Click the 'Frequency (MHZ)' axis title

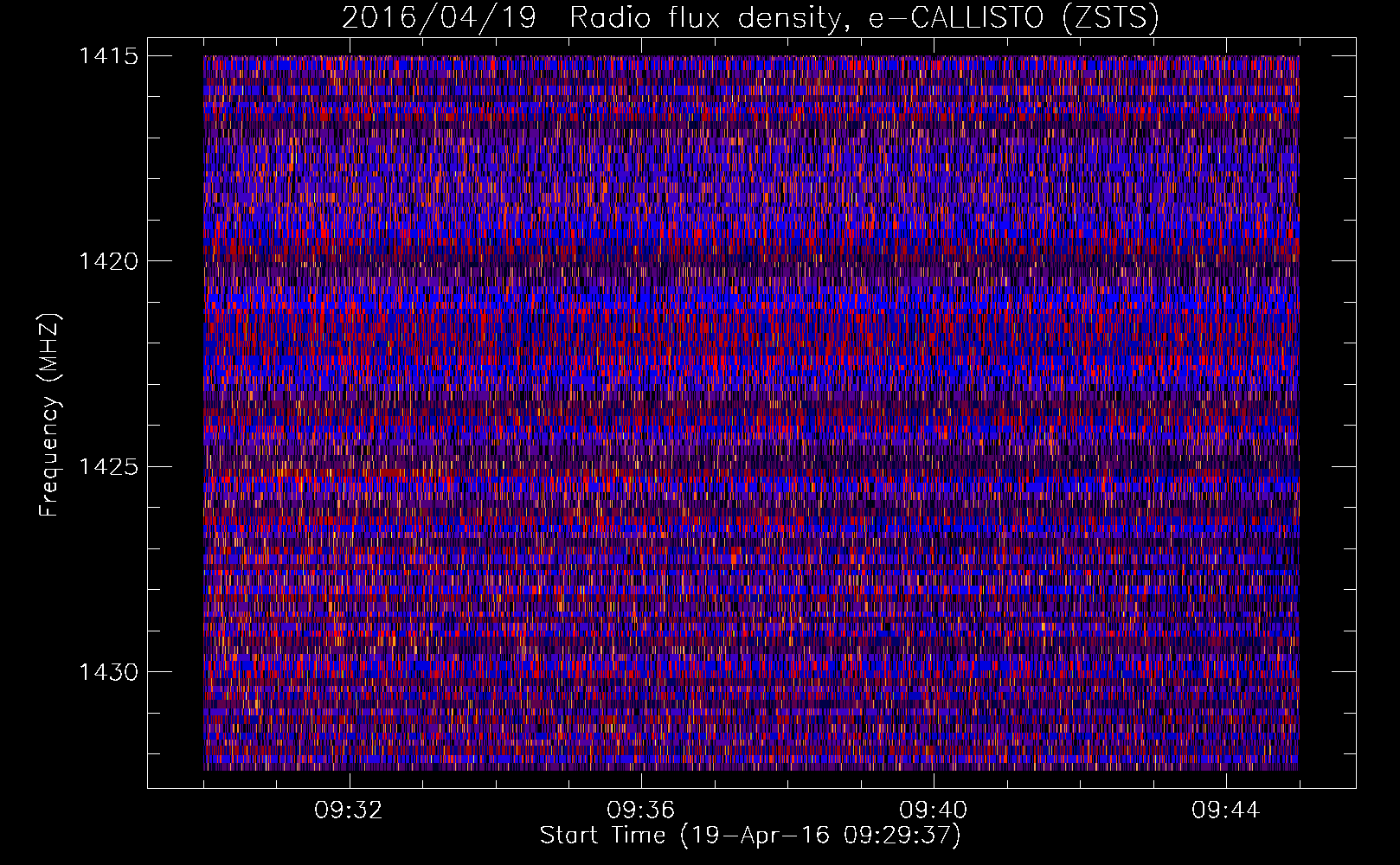(50, 414)
